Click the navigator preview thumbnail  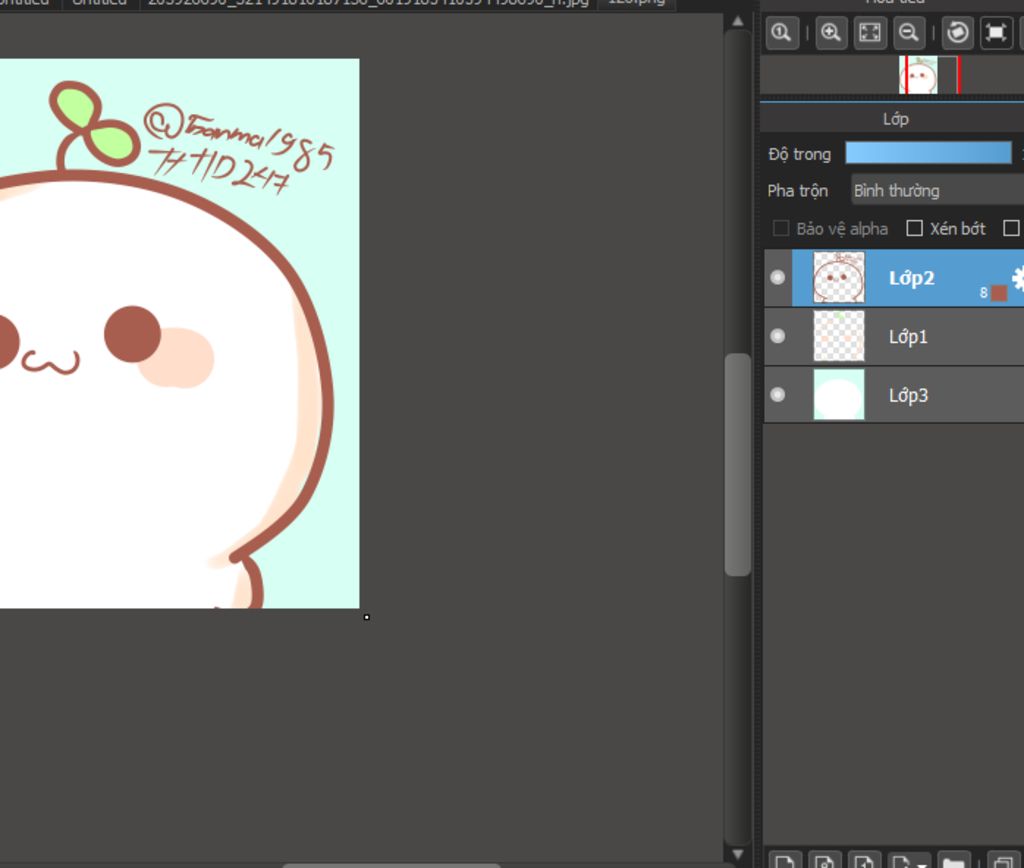point(918,74)
